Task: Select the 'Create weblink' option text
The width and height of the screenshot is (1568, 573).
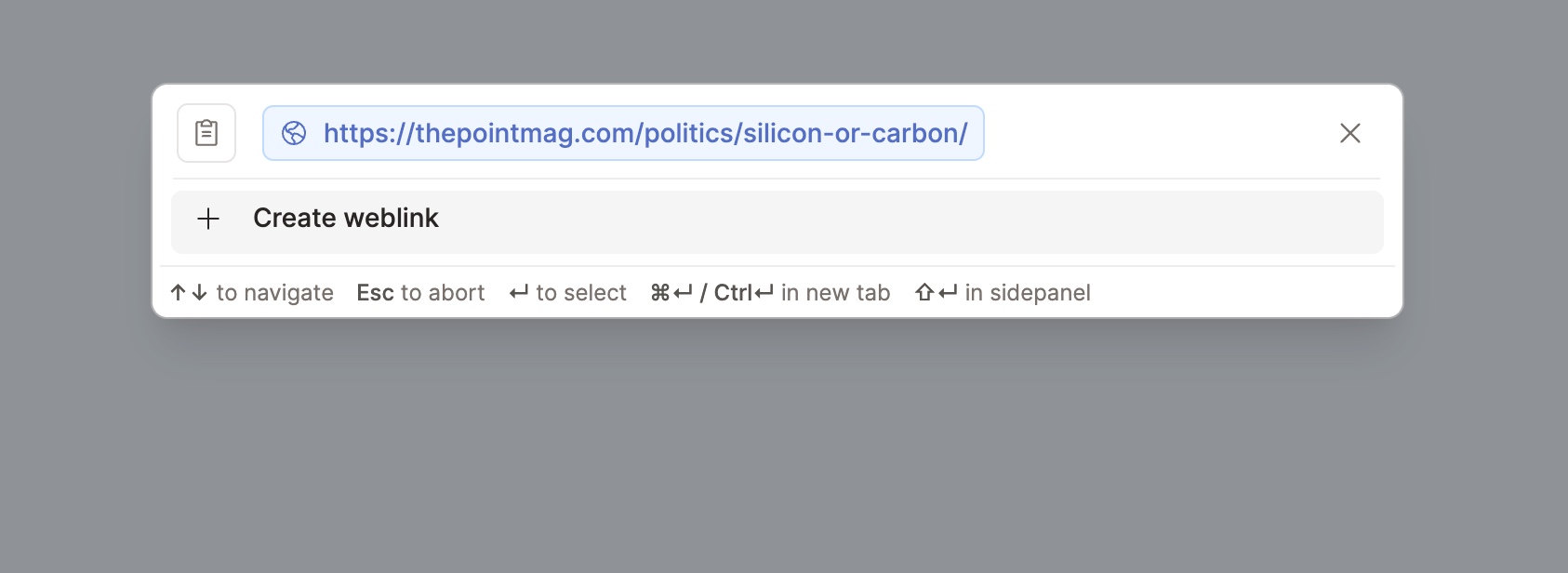Action: point(345,219)
